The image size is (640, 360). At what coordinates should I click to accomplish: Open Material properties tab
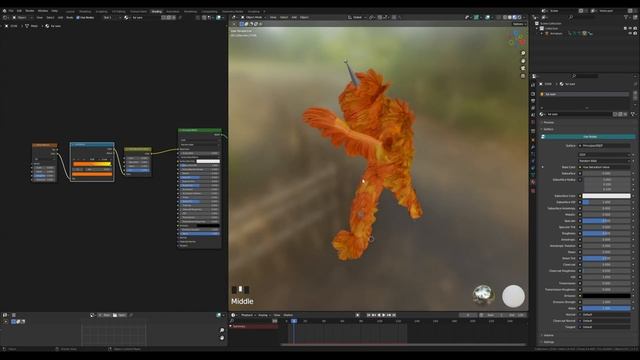[533, 182]
